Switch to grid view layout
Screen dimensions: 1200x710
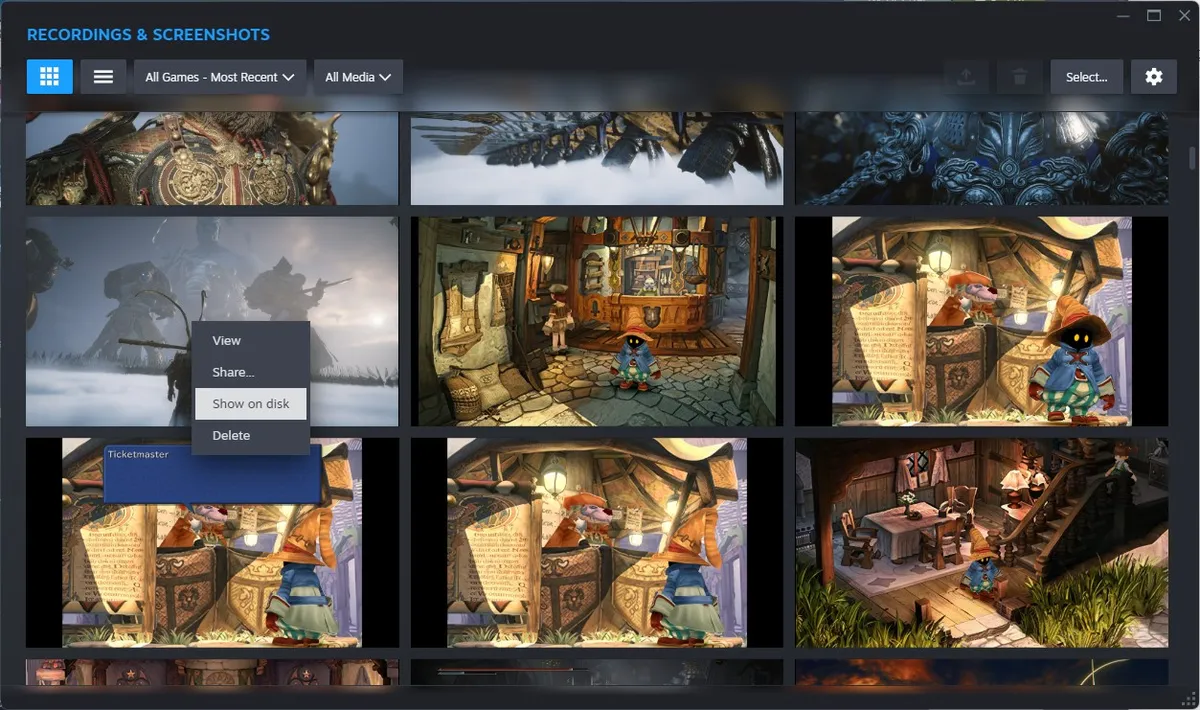[x=49, y=76]
